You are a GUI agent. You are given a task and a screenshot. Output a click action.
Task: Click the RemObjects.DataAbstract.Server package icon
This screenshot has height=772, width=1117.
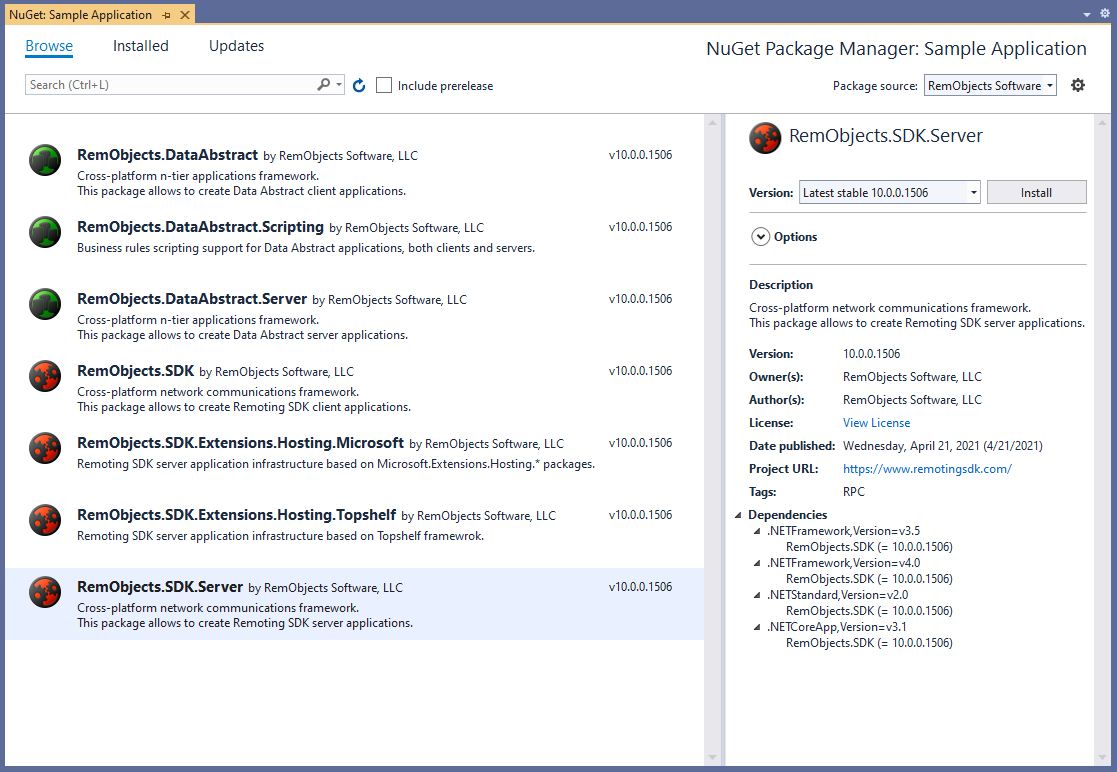45,304
